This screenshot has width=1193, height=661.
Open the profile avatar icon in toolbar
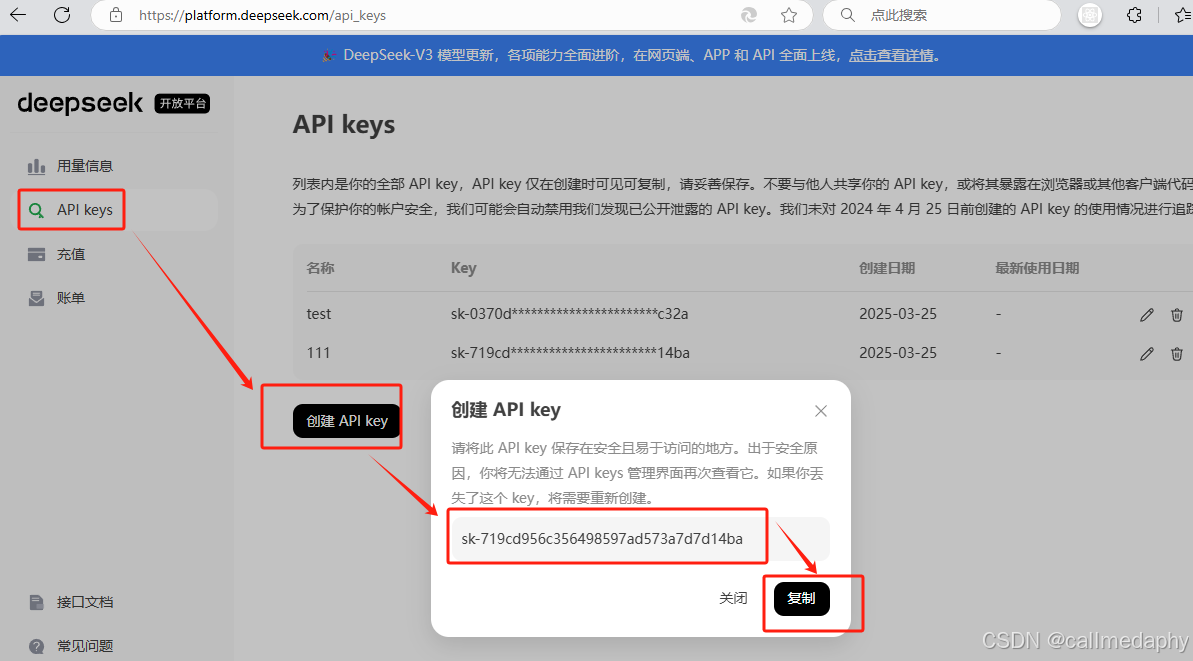click(x=1090, y=15)
